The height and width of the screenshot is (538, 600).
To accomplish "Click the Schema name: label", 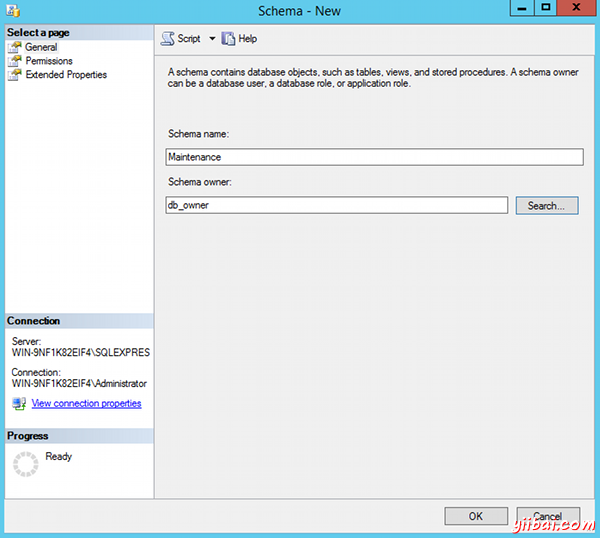I will (x=199, y=134).
